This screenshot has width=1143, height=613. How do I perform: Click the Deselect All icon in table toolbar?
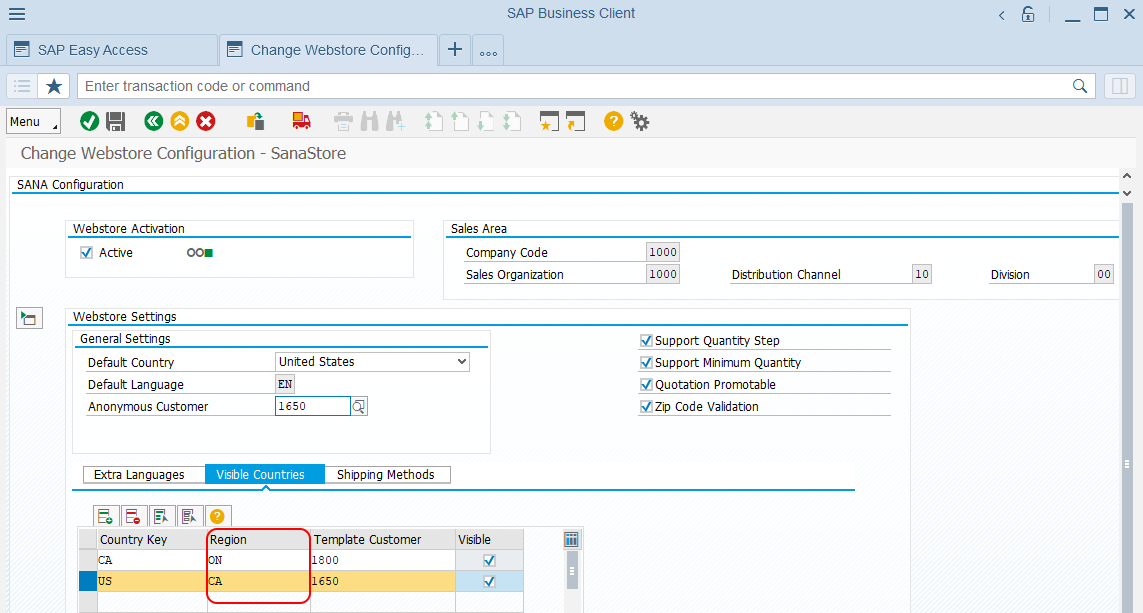coord(189,517)
